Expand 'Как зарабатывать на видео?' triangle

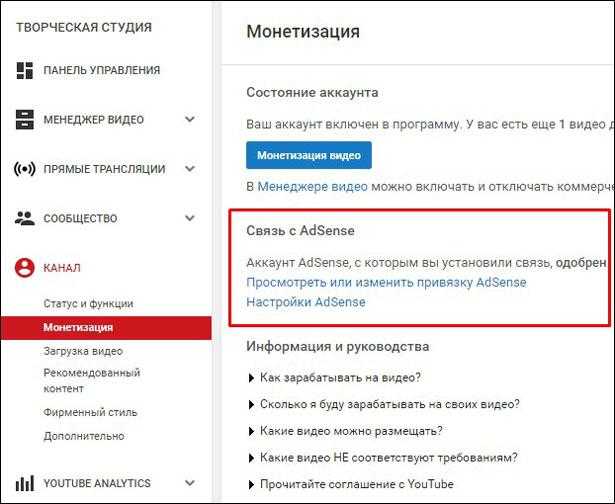pyautogui.click(x=251, y=378)
